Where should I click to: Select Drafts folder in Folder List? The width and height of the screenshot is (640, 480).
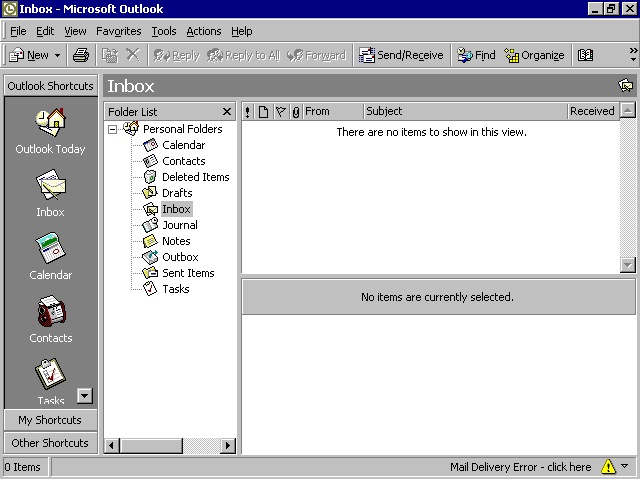(177, 193)
